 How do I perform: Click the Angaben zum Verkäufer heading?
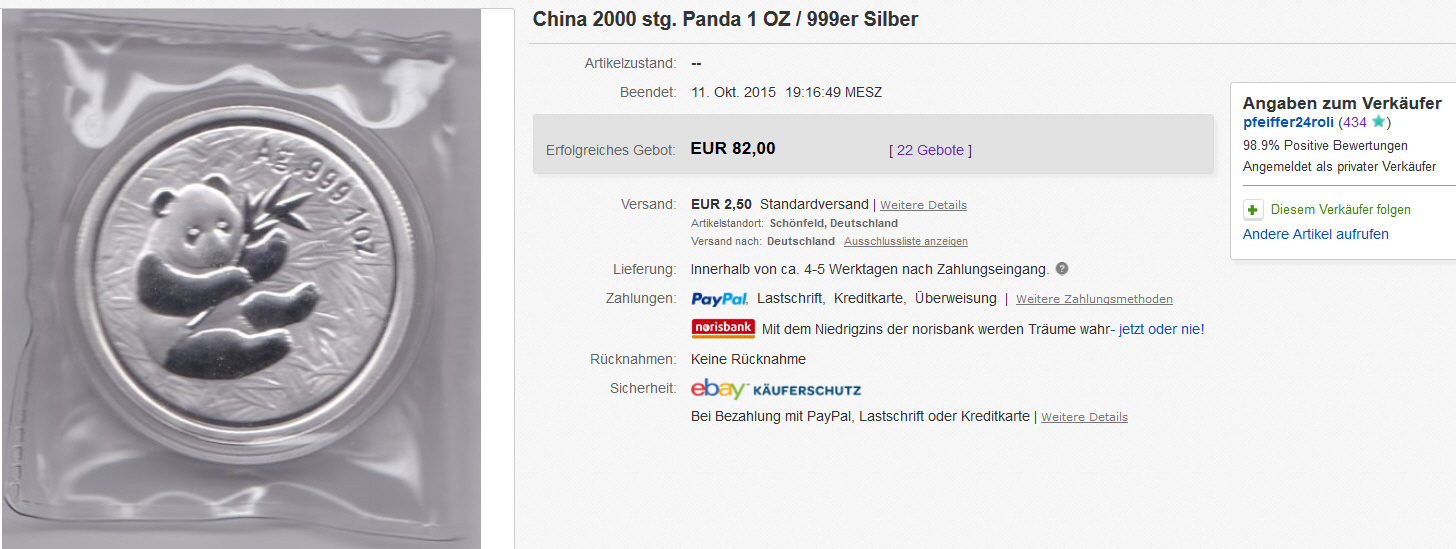click(1342, 103)
